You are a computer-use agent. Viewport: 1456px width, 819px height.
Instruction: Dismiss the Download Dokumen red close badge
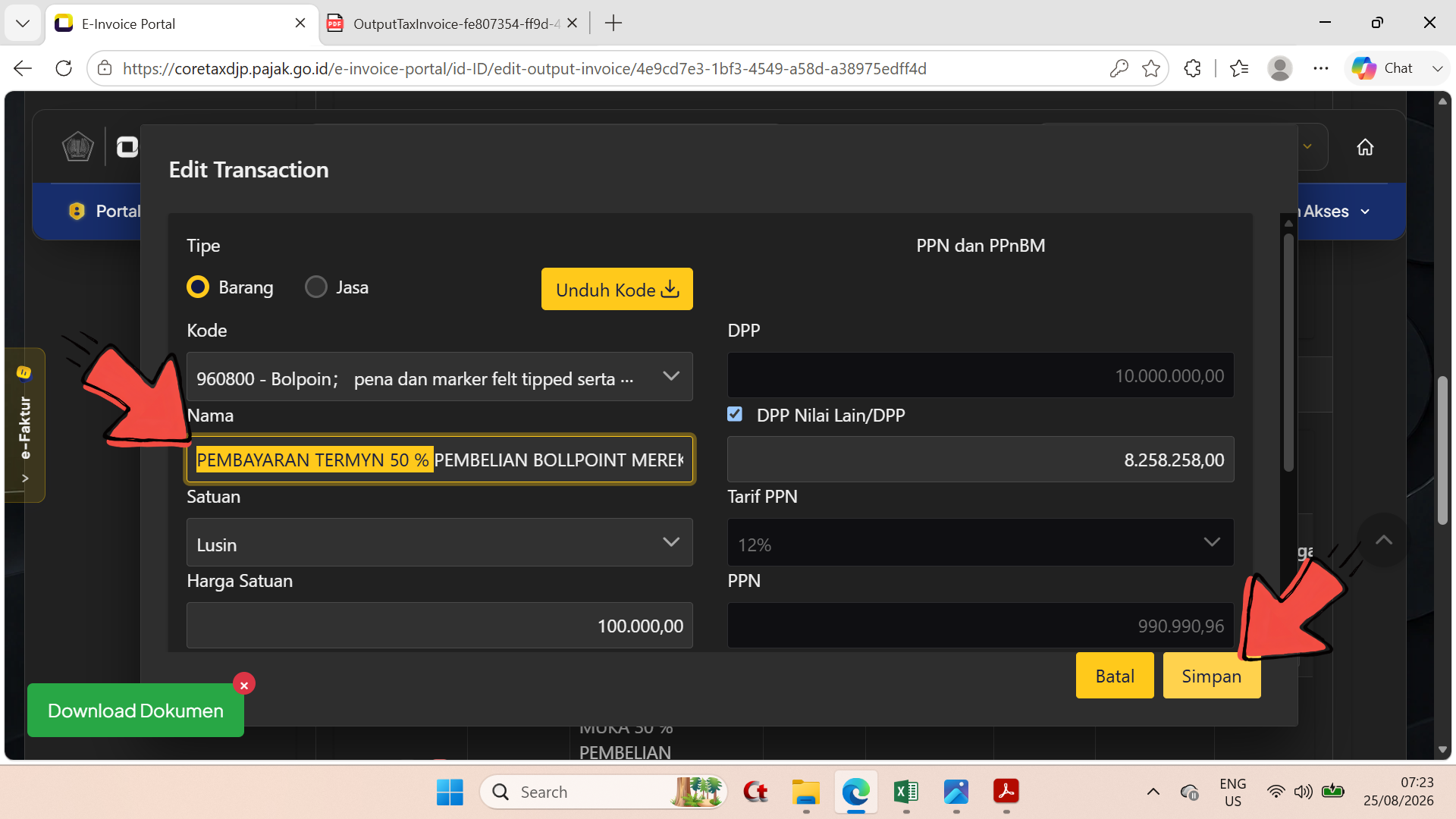244,684
